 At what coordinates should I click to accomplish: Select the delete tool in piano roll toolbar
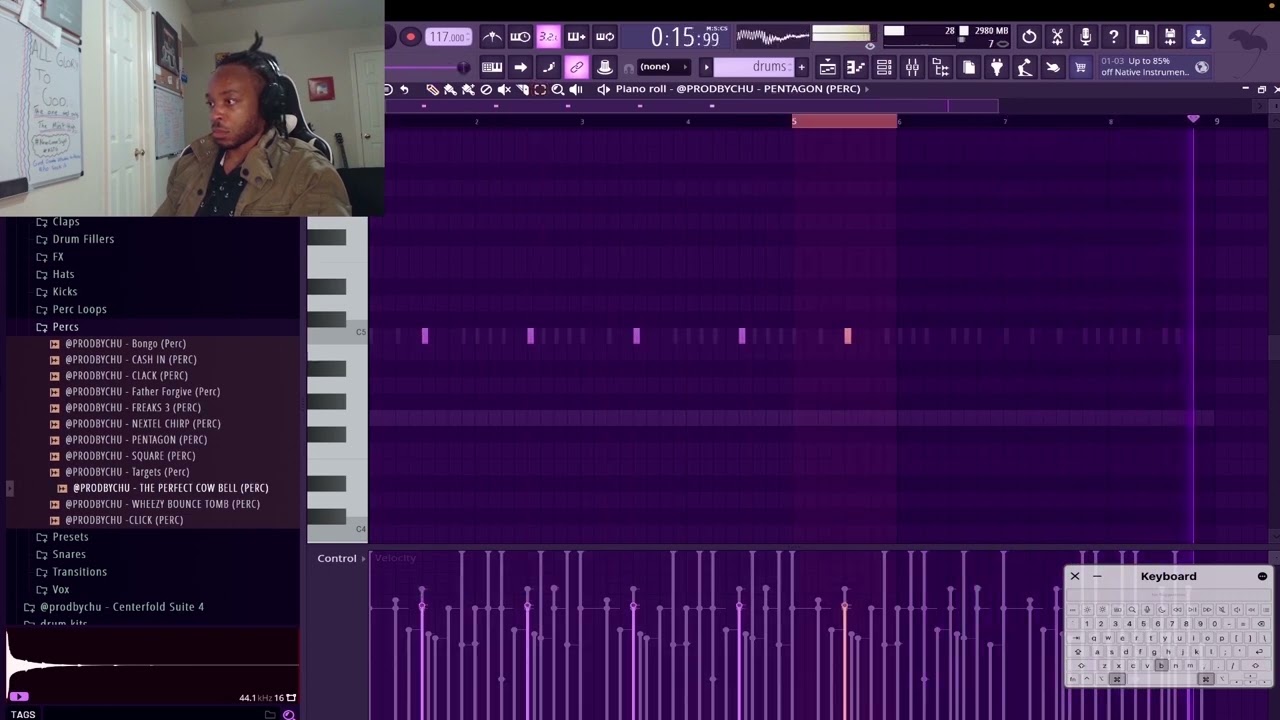[486, 89]
